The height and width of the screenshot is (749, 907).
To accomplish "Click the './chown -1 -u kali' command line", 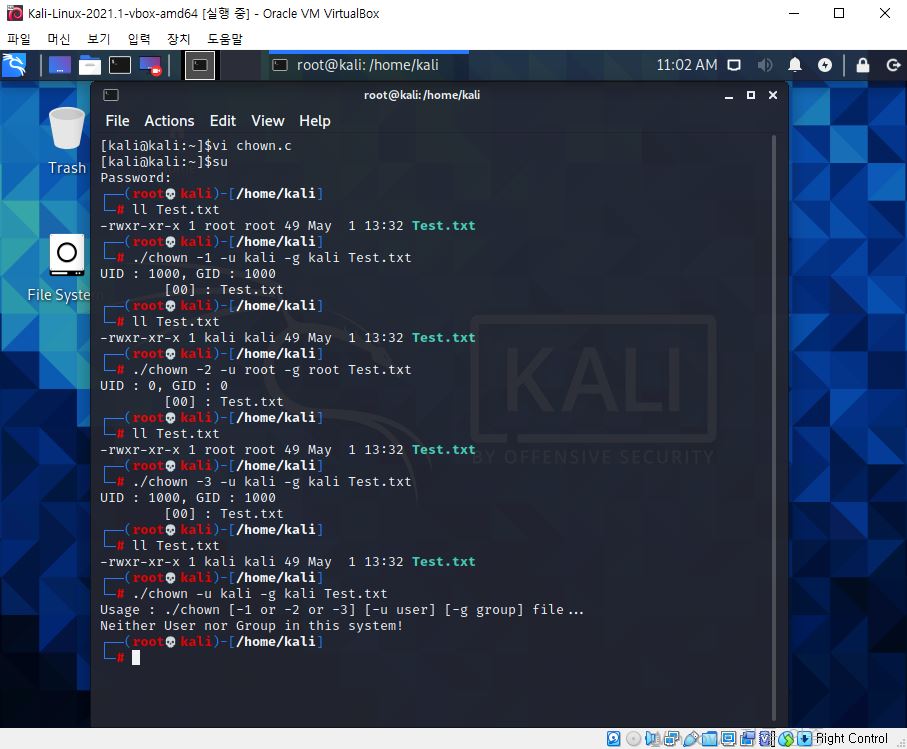I will [x=271, y=257].
